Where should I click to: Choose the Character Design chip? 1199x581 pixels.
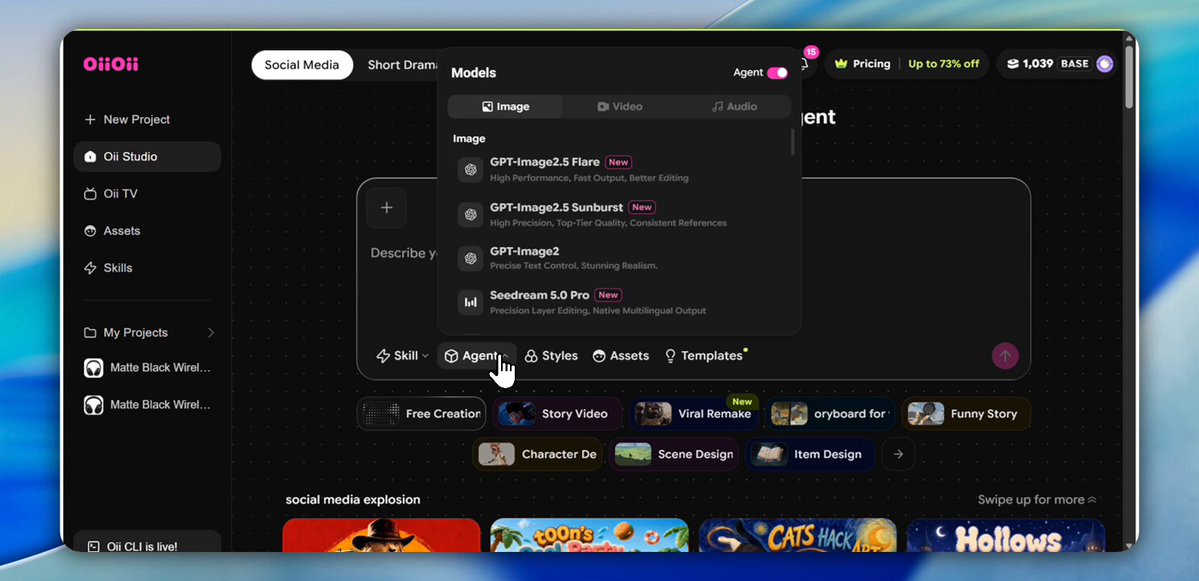[538, 454]
